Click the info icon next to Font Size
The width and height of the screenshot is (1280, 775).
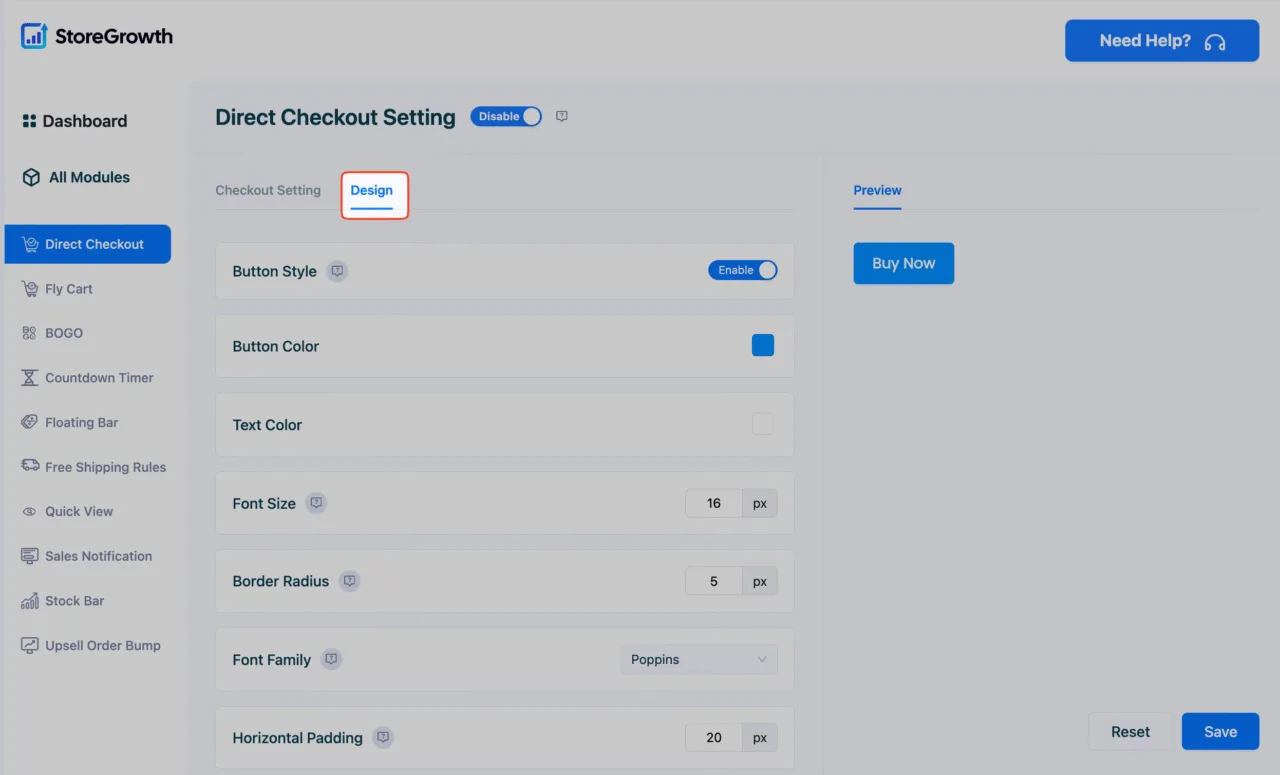point(316,503)
